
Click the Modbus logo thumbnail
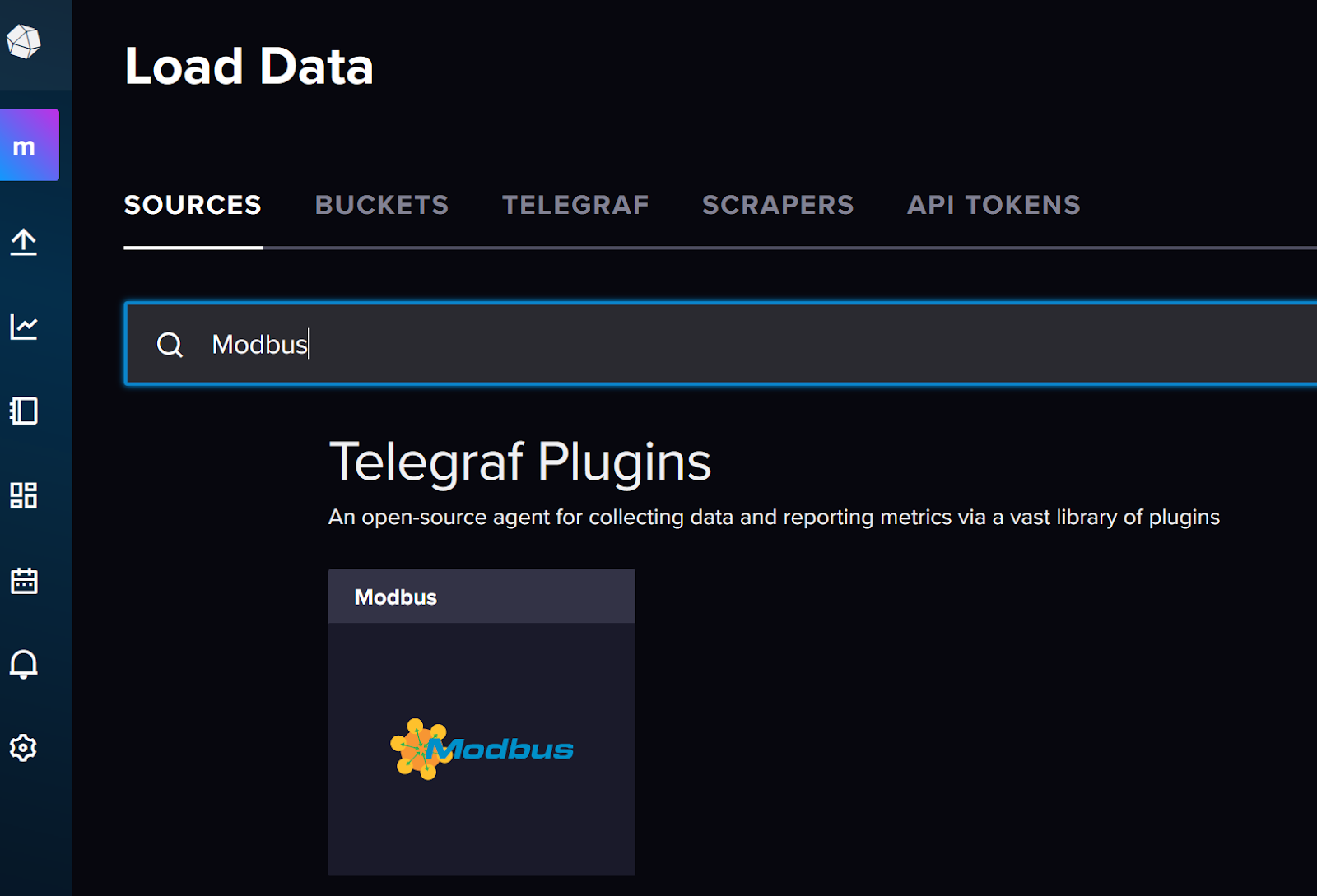[482, 749]
